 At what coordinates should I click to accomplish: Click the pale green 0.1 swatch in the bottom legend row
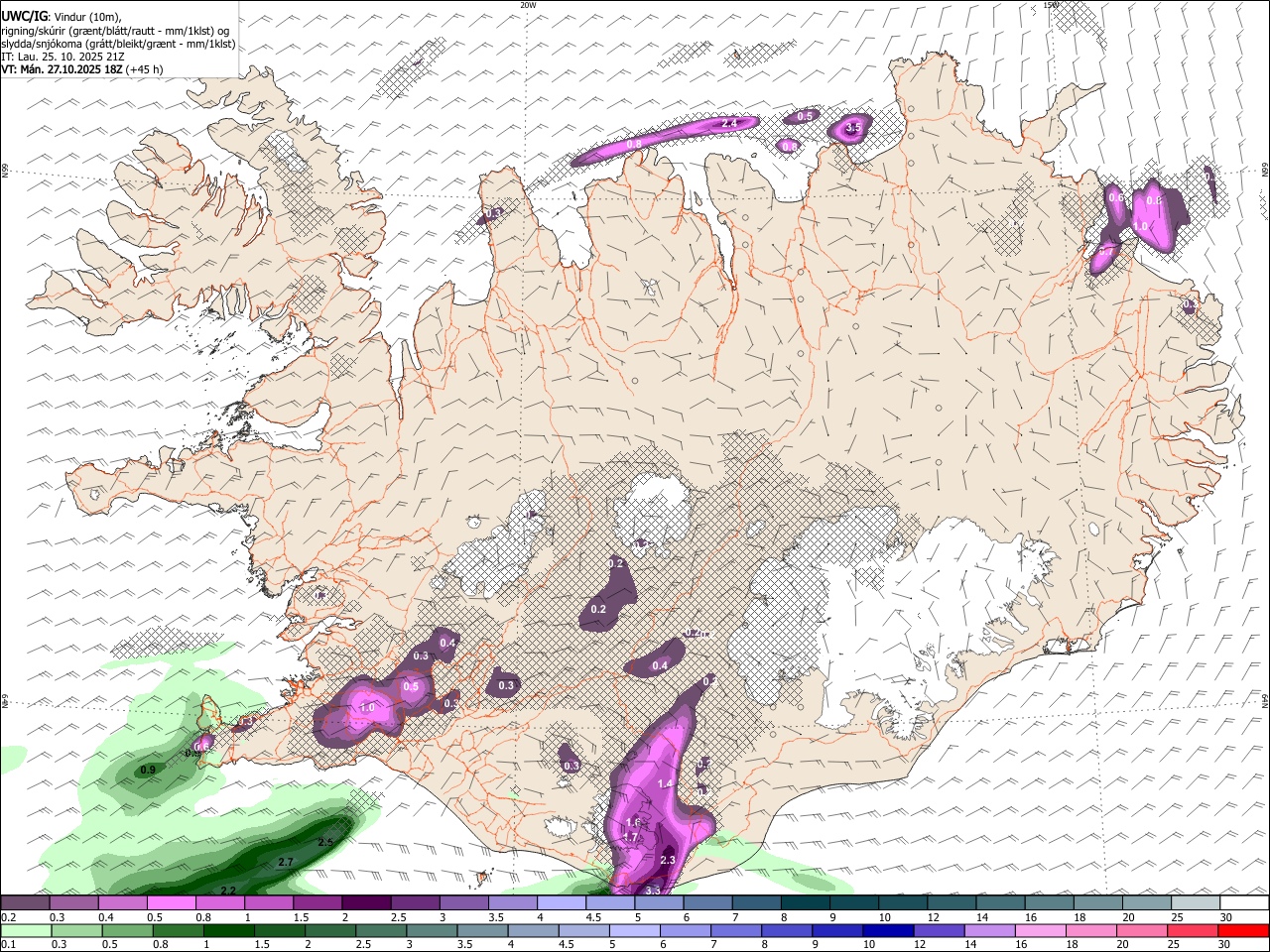point(26,931)
